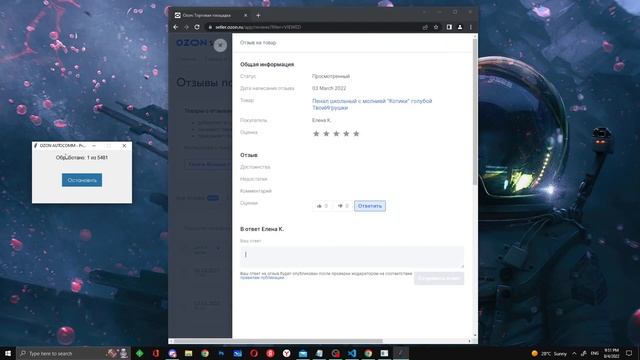Go forward in the browser
The width and height of the screenshot is (640, 360).
click(186, 27)
